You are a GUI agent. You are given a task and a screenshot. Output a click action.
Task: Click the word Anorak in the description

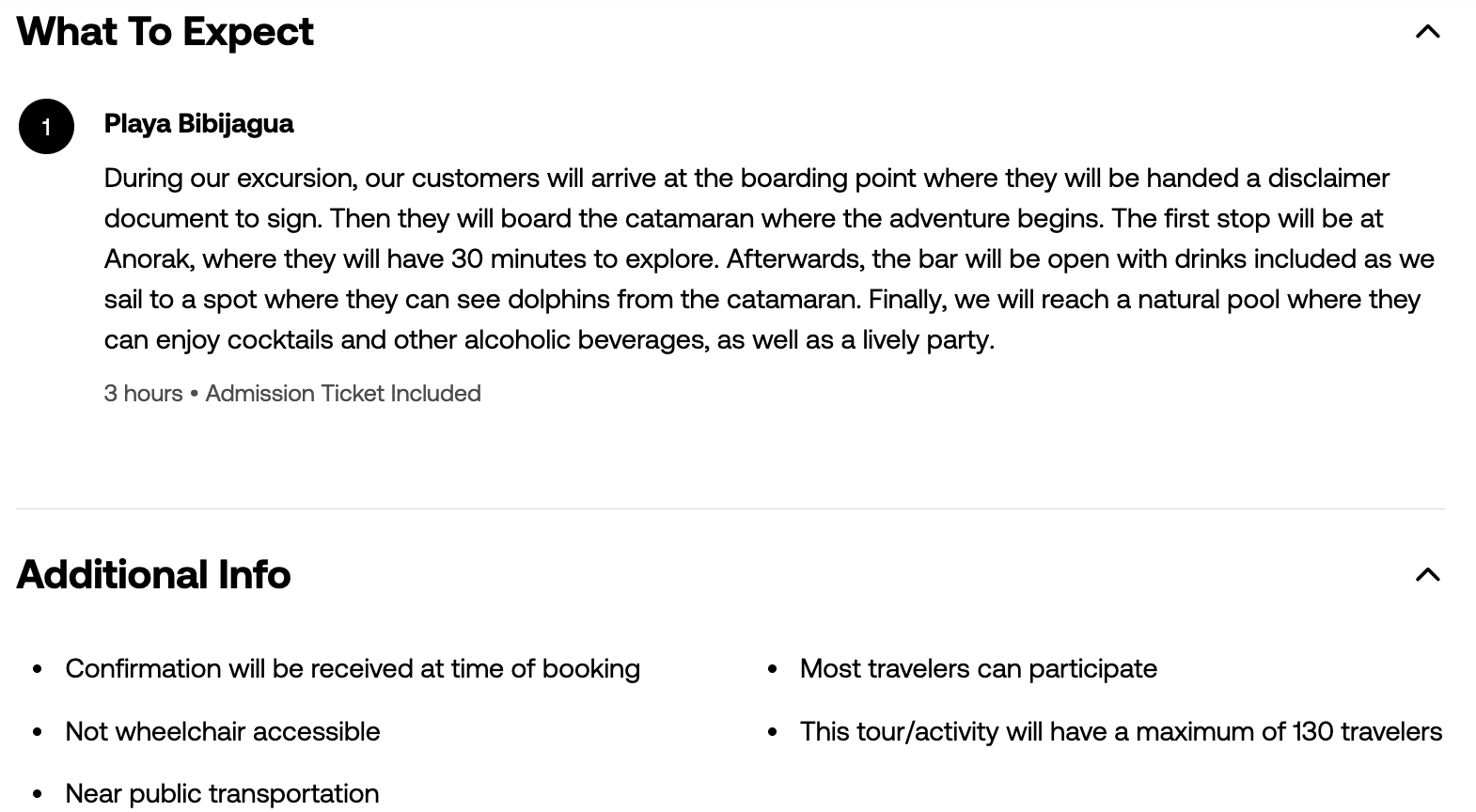click(x=147, y=258)
